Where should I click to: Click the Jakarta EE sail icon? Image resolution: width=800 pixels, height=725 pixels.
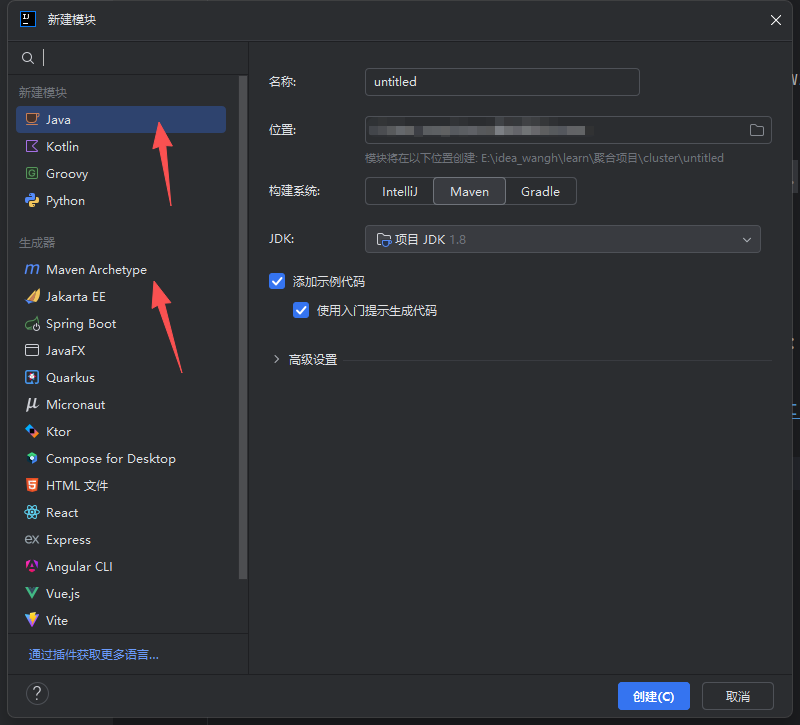pos(32,296)
